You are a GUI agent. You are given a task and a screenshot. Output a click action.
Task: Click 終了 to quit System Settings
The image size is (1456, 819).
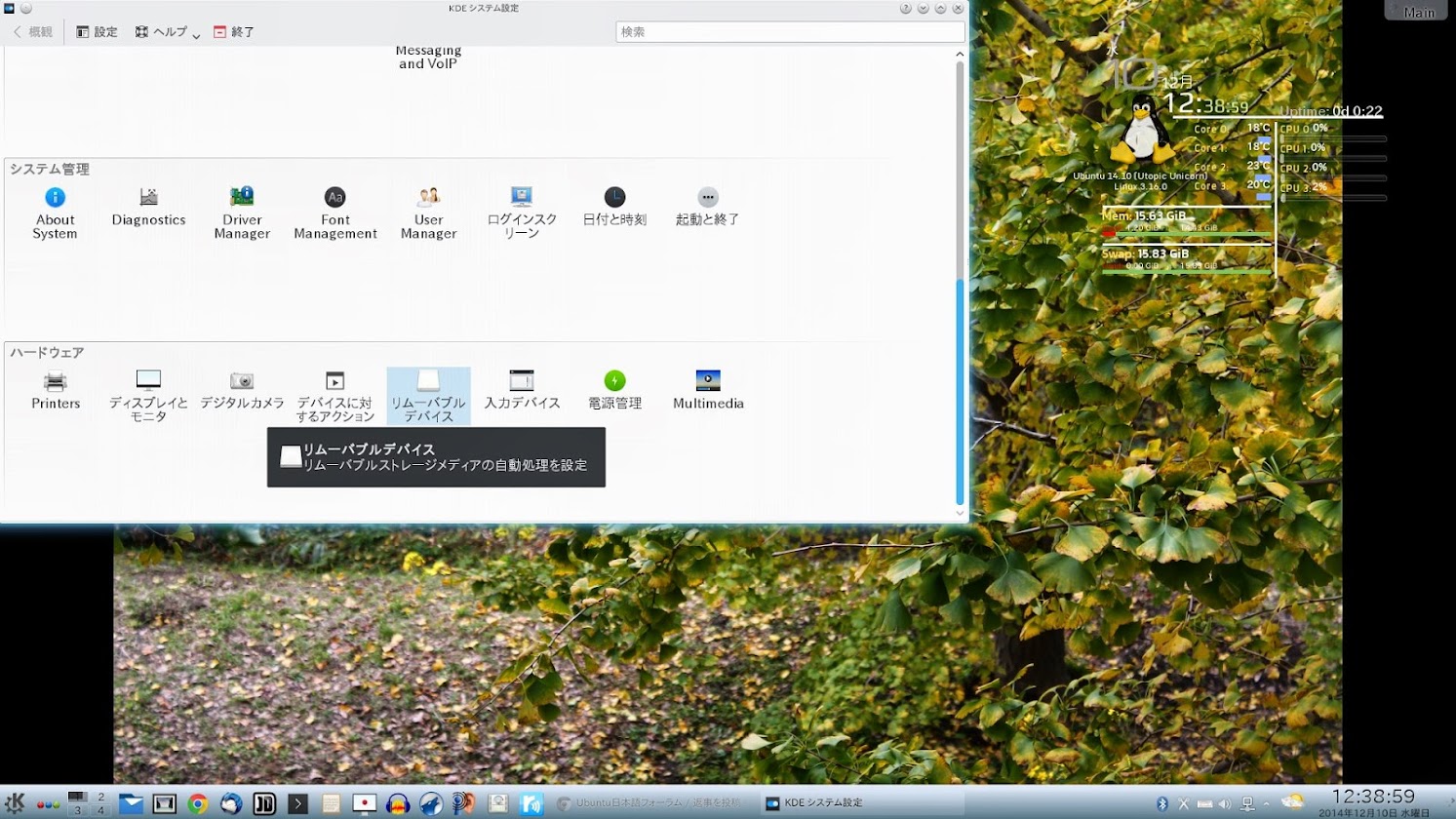[x=234, y=32]
